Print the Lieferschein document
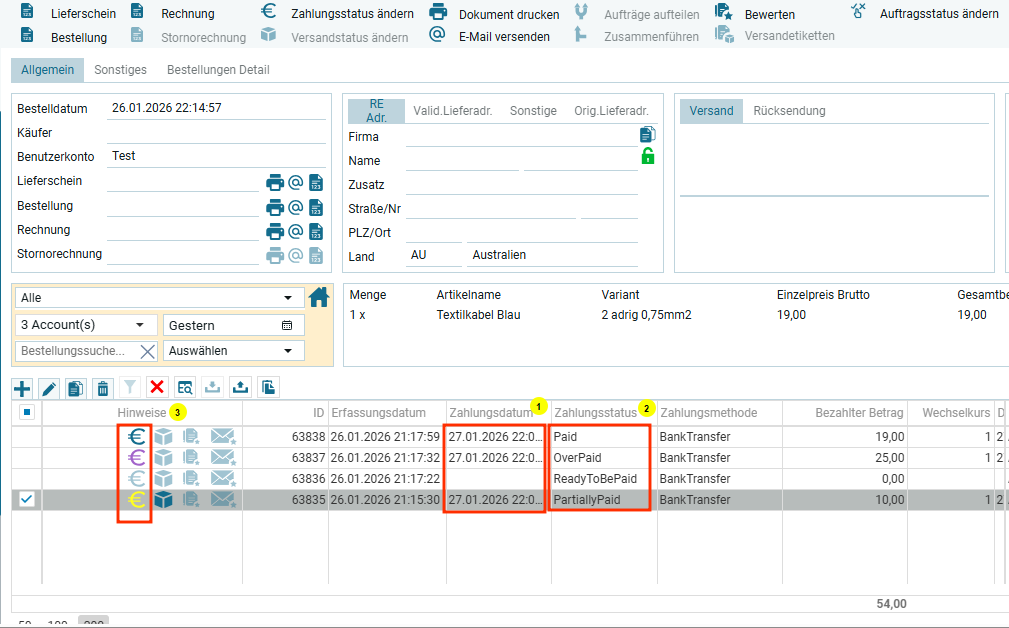This screenshot has width=1009, height=628. (274, 182)
